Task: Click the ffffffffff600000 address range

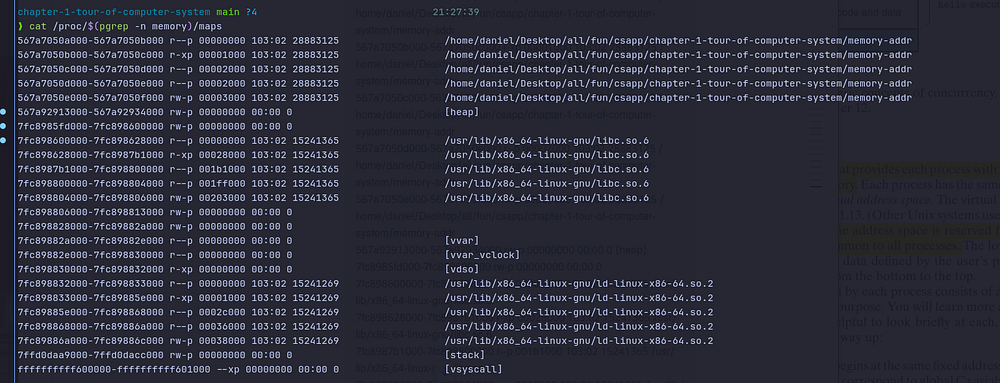Action: tap(89, 369)
